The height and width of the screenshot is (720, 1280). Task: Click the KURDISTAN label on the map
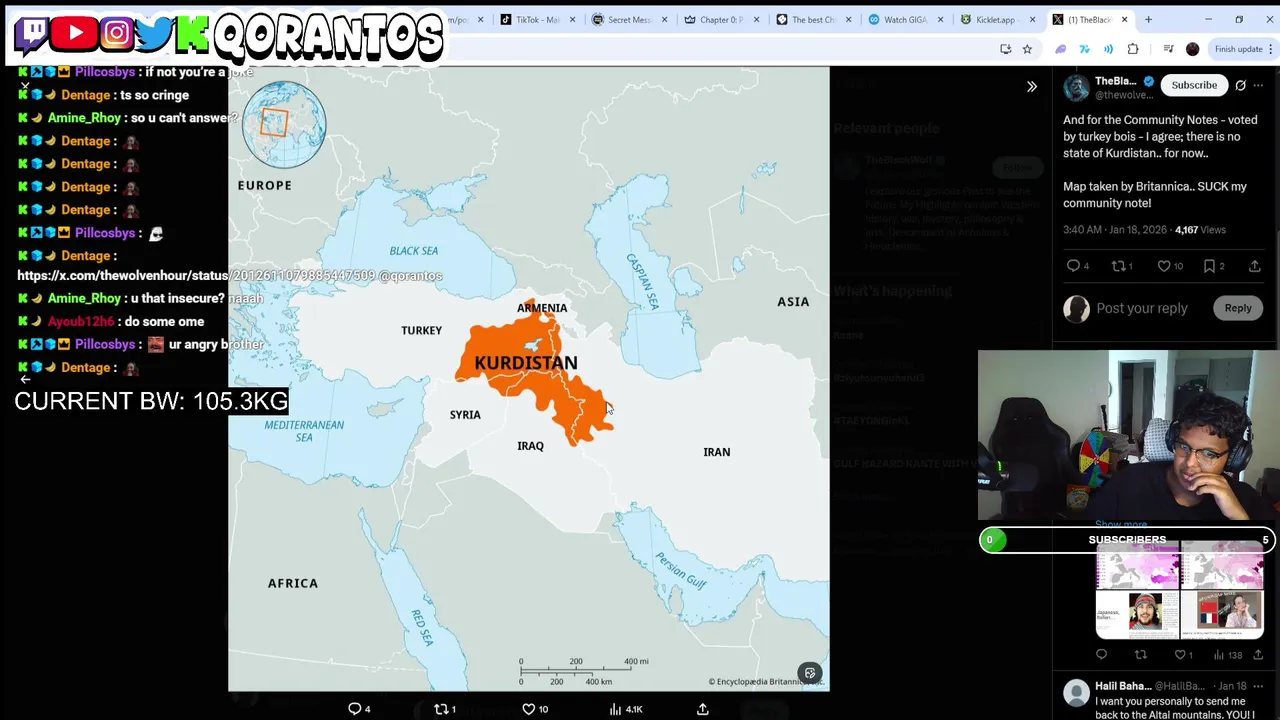click(526, 363)
